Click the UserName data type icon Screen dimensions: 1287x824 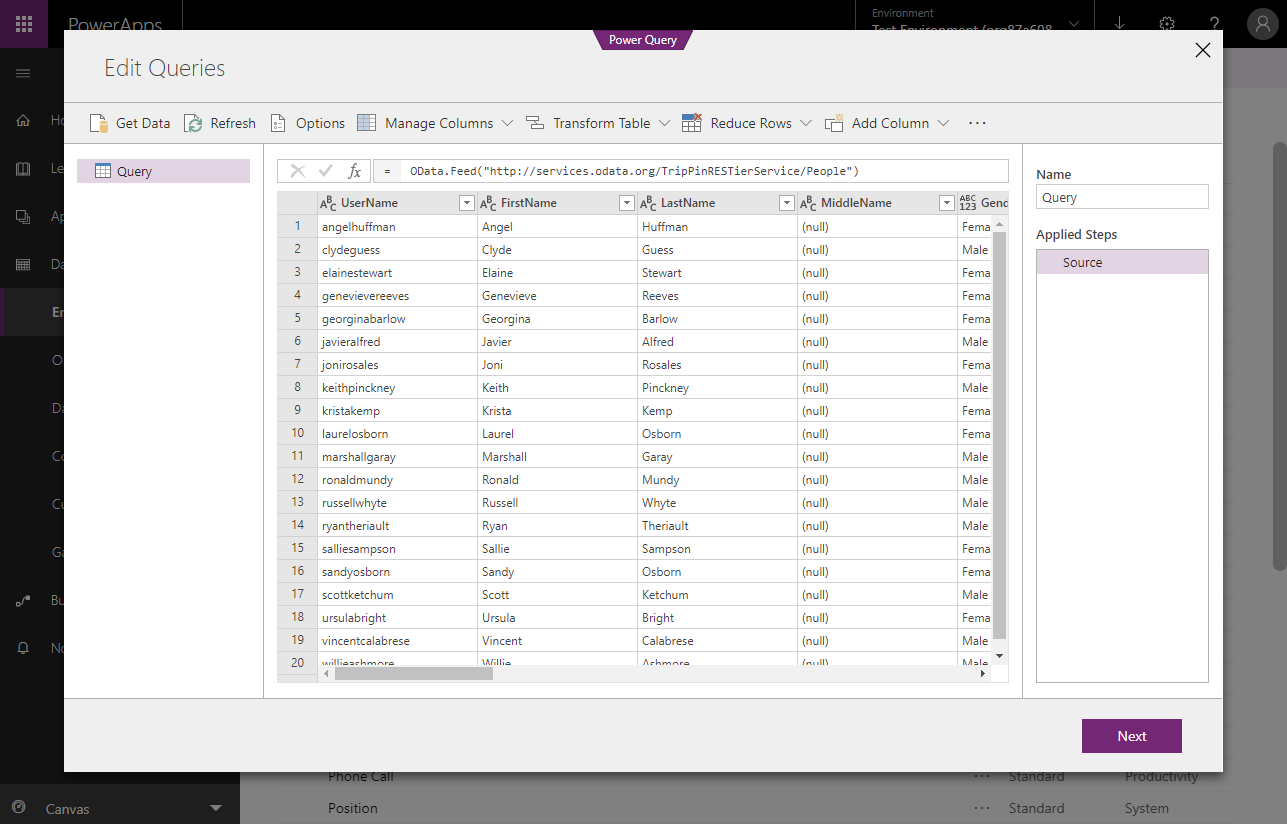coord(327,202)
